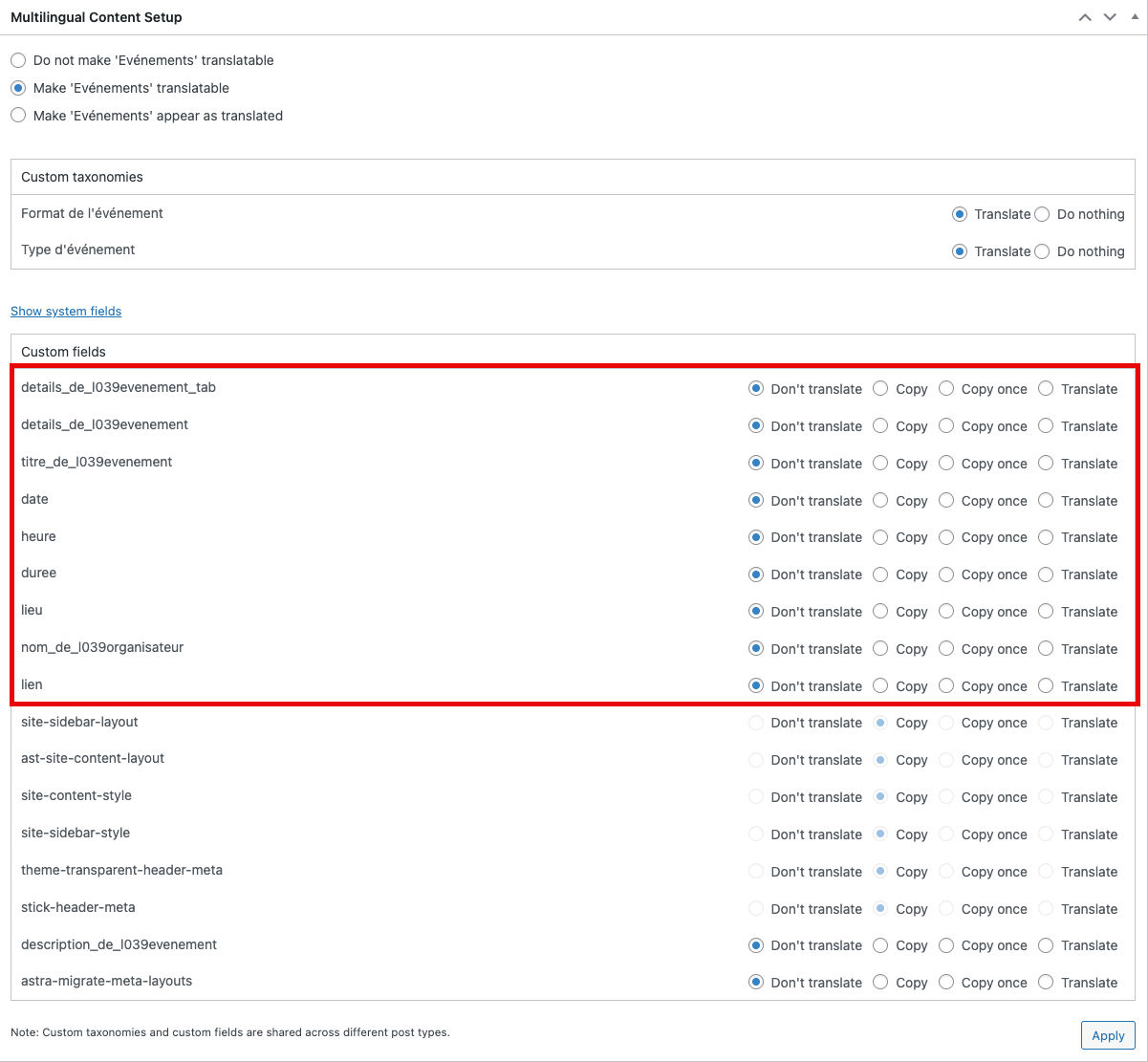The image size is (1148, 1062).
Task: Select Make 'Evénements' translatable option
Action: click(x=18, y=88)
